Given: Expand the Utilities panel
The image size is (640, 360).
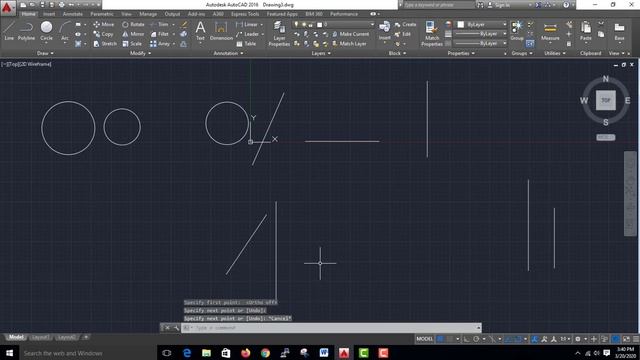Looking at the screenshot, I should [555, 53].
